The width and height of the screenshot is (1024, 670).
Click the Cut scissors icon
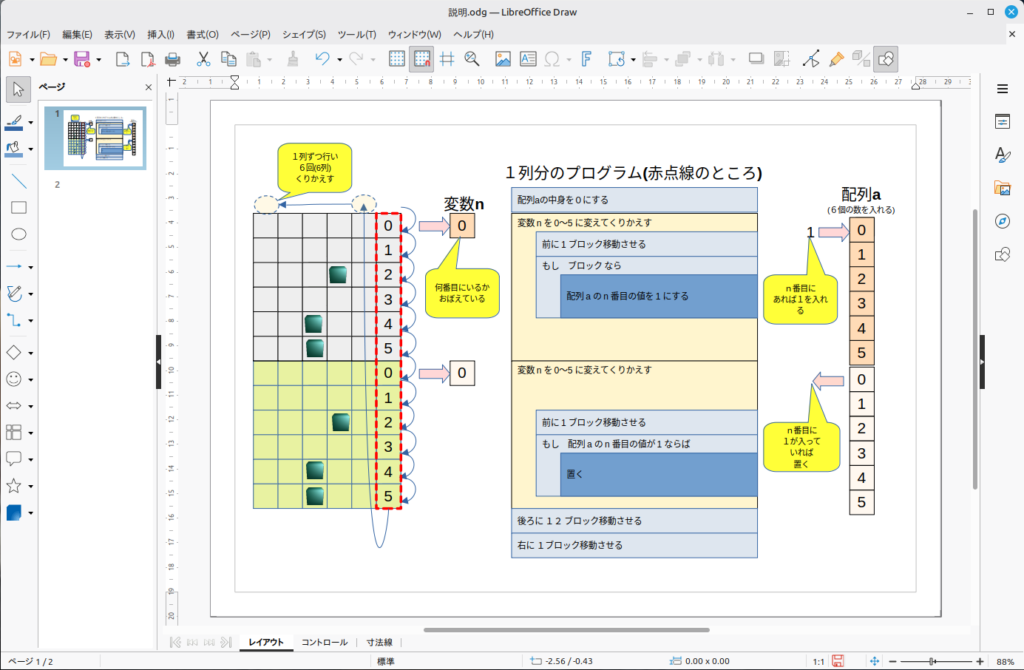[203, 59]
